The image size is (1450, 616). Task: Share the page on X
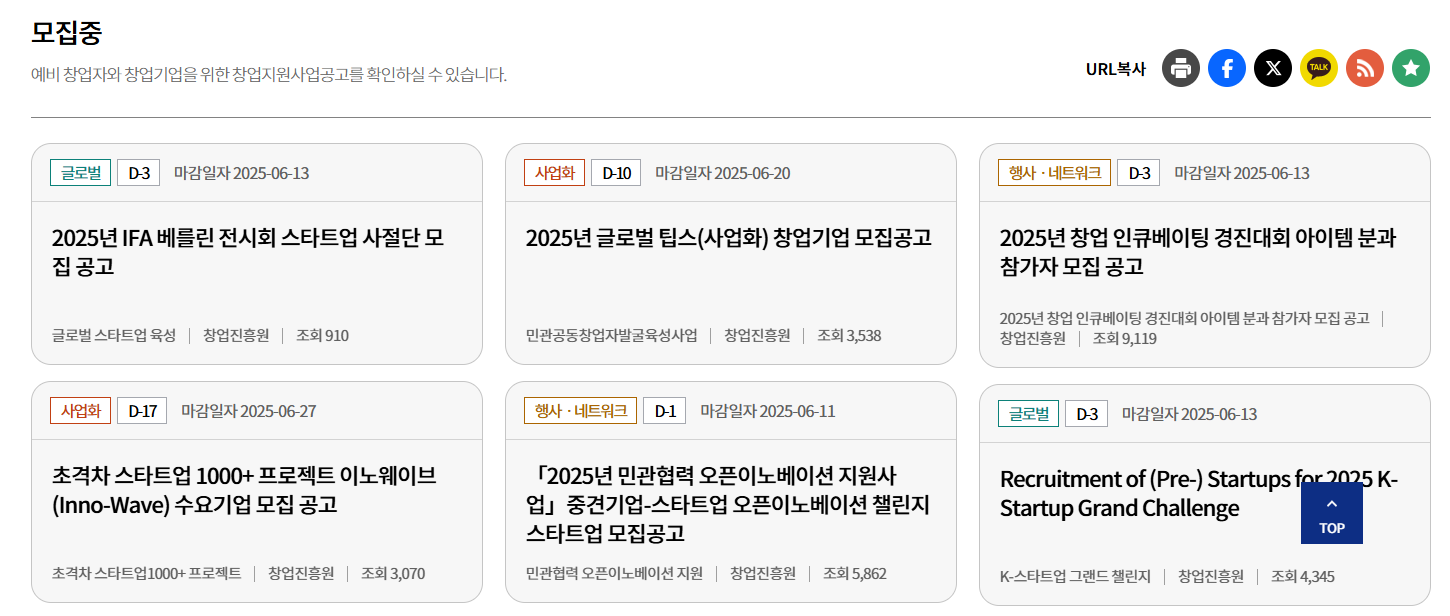click(x=1272, y=68)
